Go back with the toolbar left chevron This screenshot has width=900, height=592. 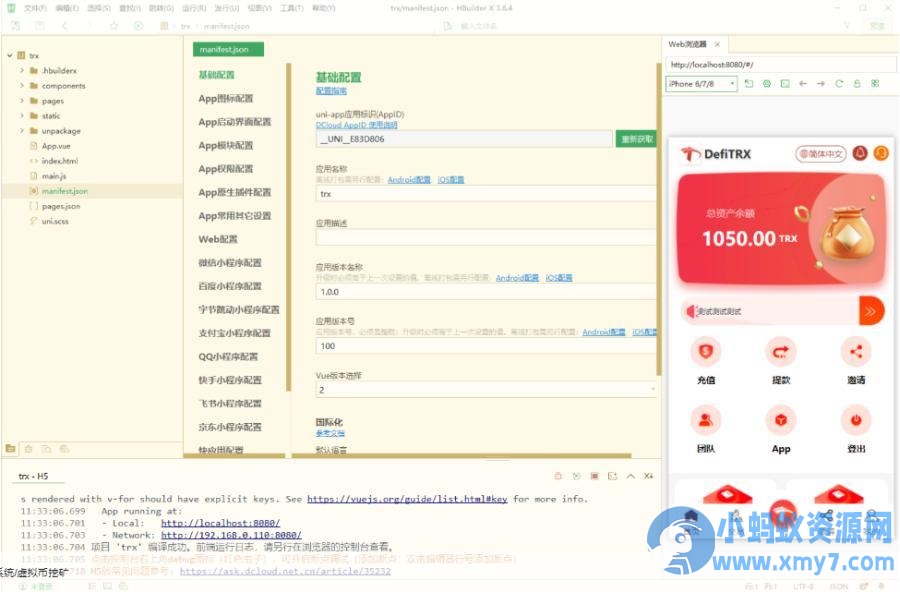click(x=64, y=26)
